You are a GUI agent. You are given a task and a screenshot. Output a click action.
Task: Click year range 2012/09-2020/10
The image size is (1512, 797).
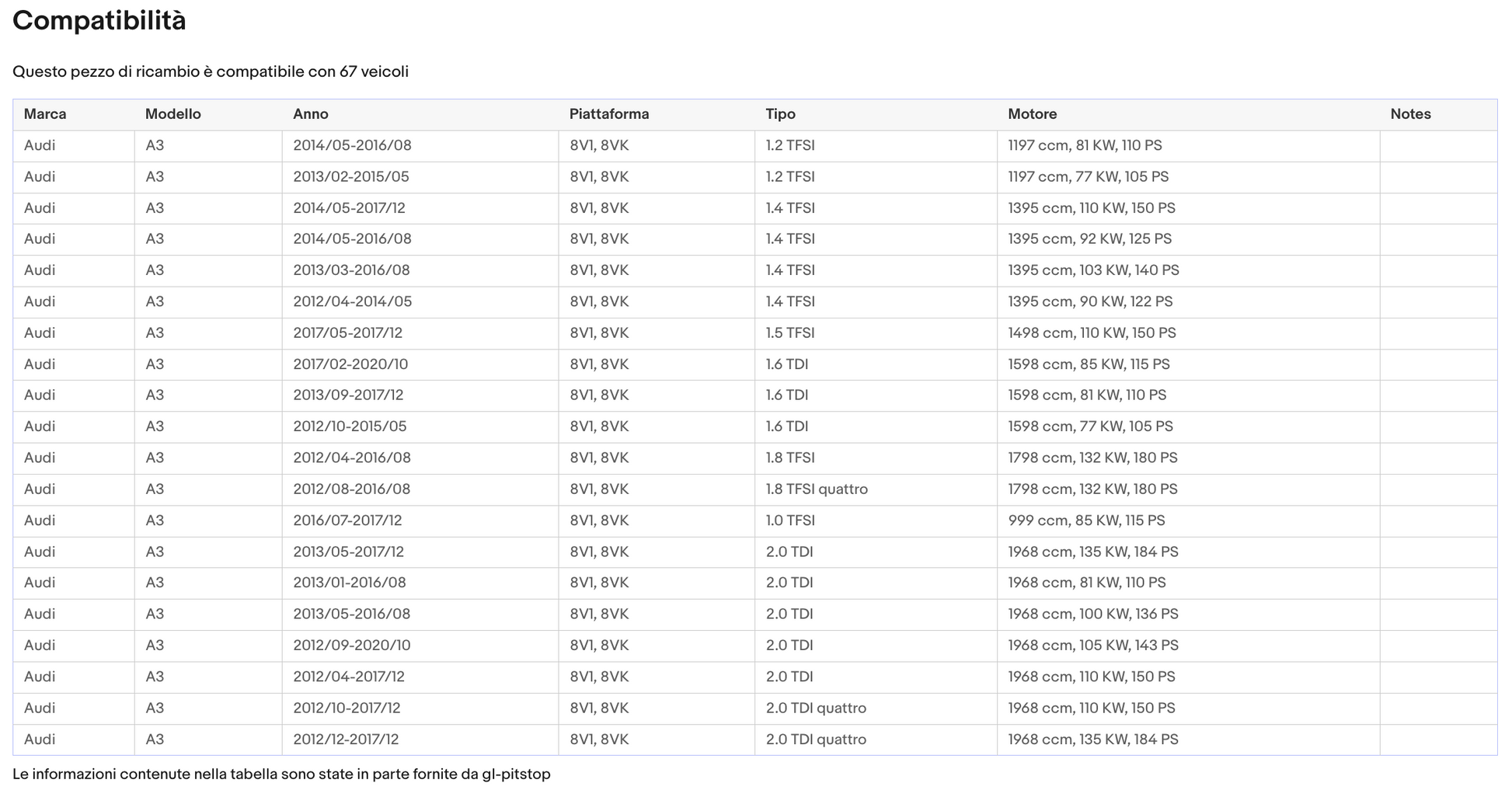point(351,646)
